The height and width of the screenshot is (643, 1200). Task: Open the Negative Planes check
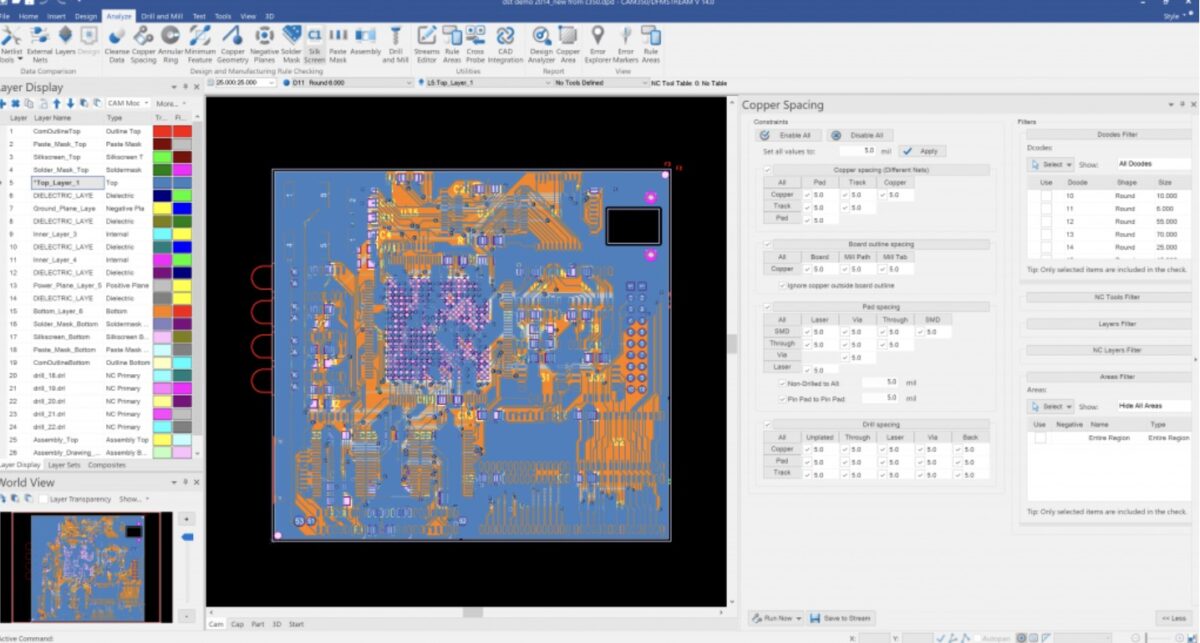click(264, 44)
